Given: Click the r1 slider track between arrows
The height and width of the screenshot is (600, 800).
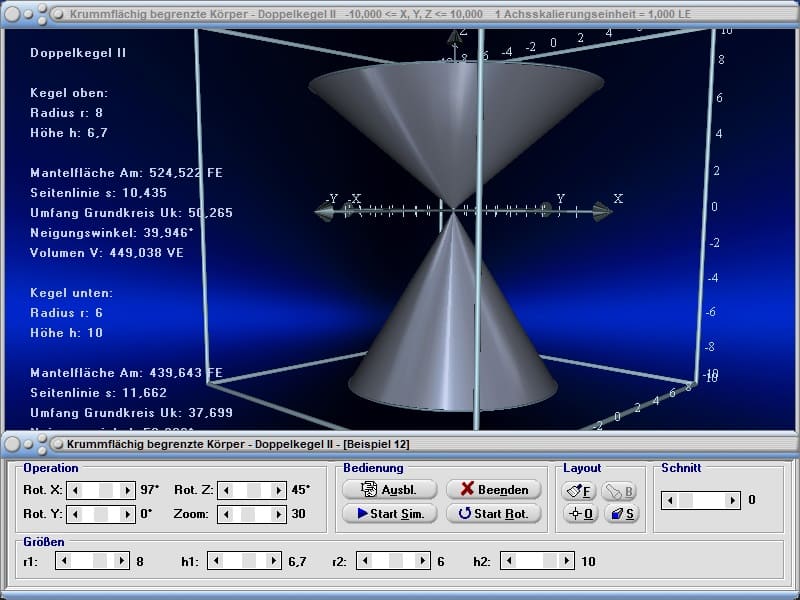Looking at the screenshot, I should tap(92, 561).
